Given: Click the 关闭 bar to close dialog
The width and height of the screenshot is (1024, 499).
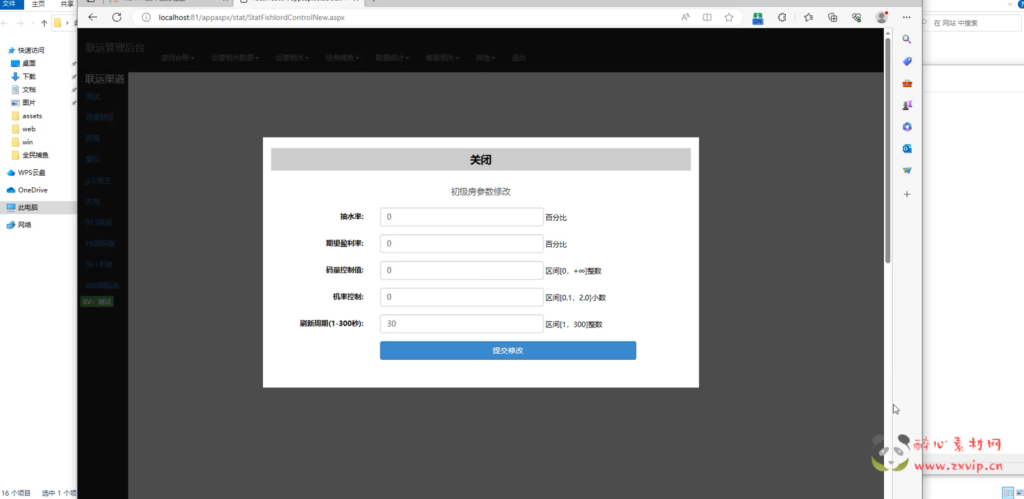Looking at the screenshot, I should pyautogui.click(x=480, y=160).
